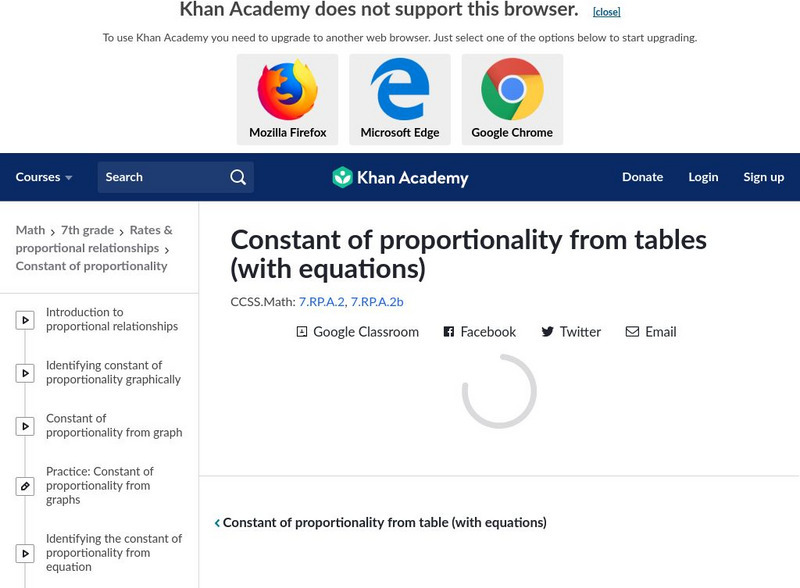Open the Donate page

click(x=642, y=177)
